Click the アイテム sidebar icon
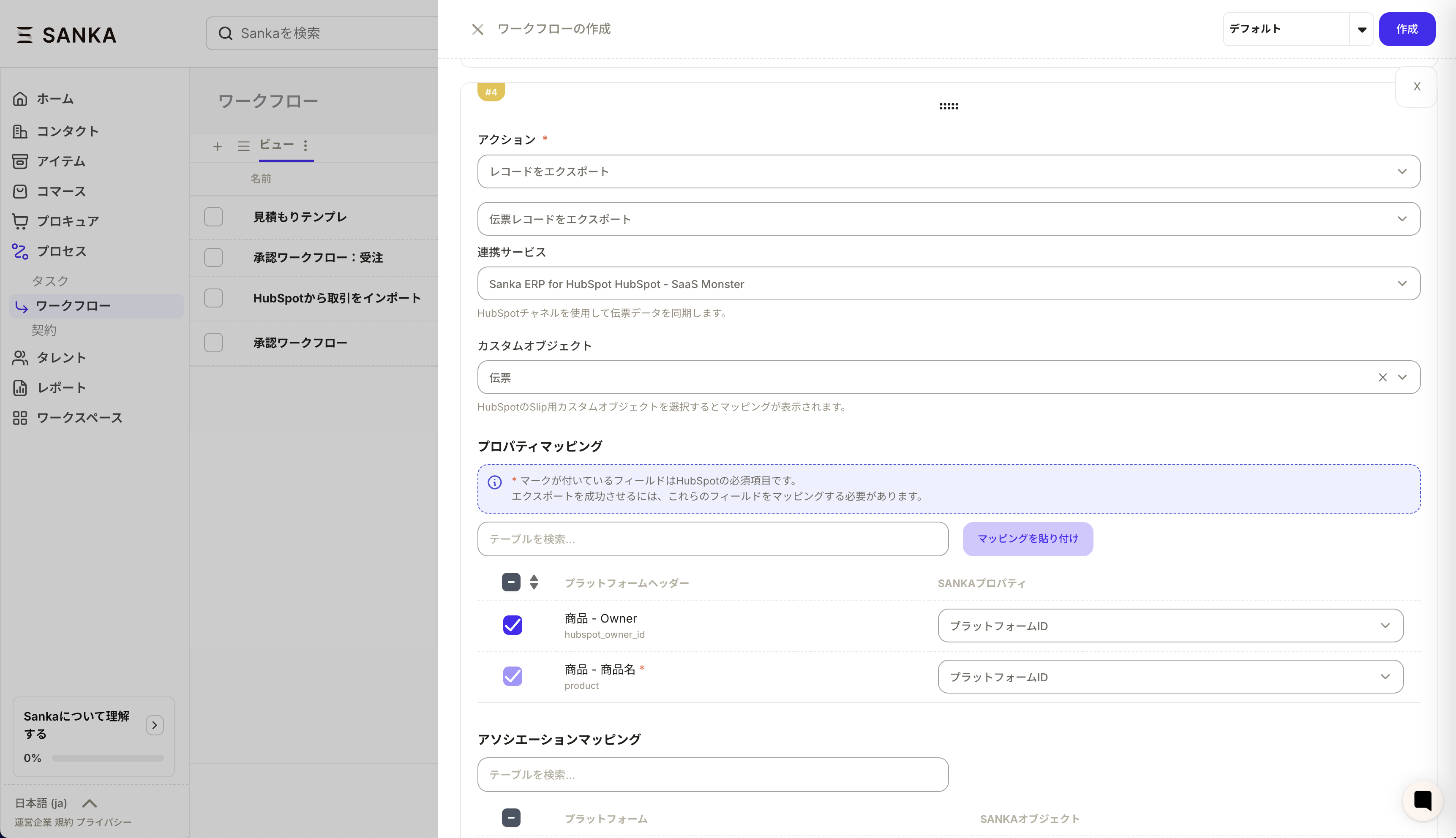Viewport: 1456px width, 838px height. pos(20,161)
